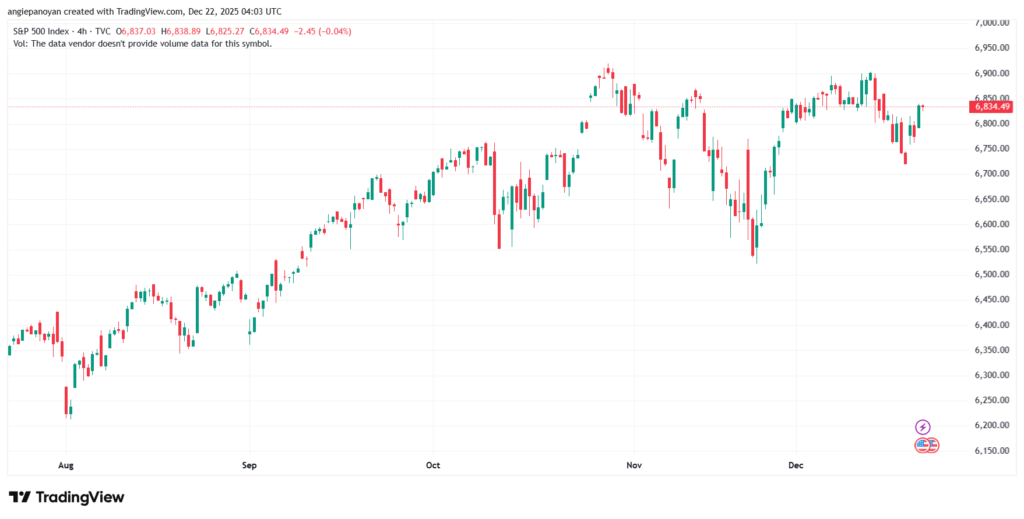Click the High value H6,838.89 in legend
Screen dimensions: 1024x519
(x=196, y=31)
